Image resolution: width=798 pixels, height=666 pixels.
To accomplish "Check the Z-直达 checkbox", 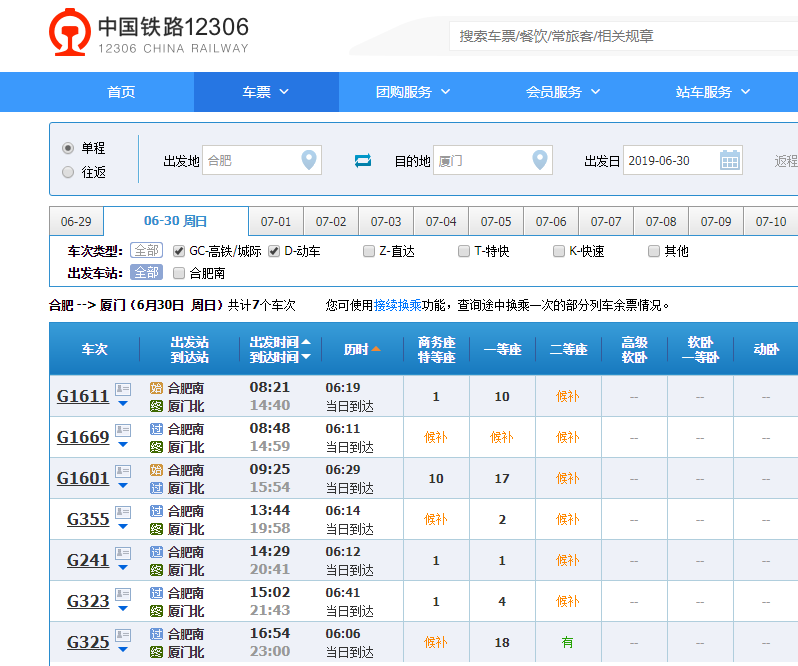I will [x=369, y=251].
